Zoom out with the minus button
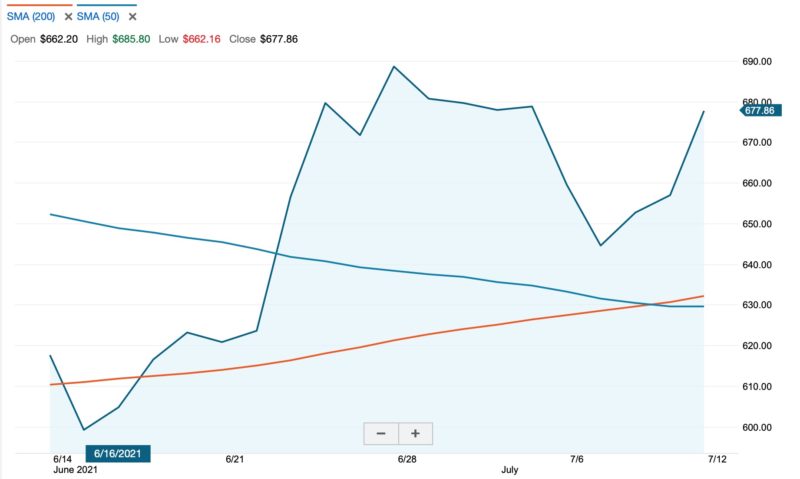Image resolution: width=800 pixels, height=479 pixels. click(381, 434)
